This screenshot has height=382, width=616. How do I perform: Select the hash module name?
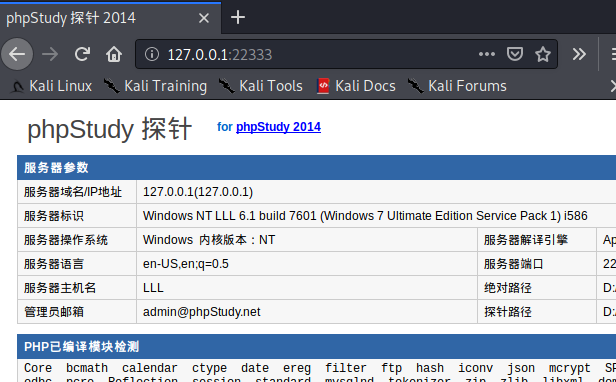tap(430, 368)
